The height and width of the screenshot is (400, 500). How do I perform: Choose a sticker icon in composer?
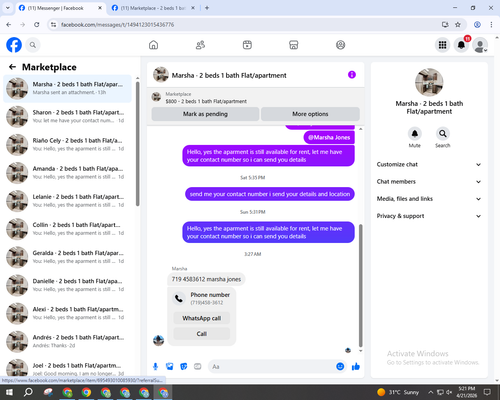[x=183, y=367]
